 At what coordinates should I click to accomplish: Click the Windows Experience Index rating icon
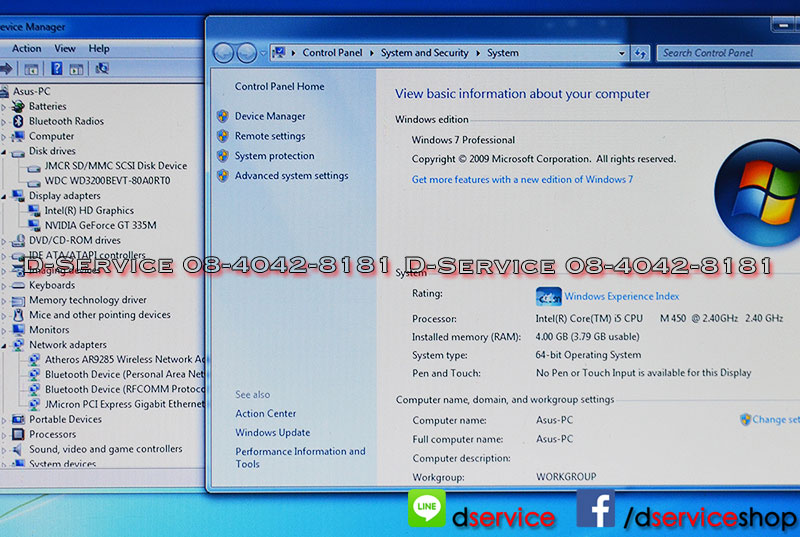[548, 296]
